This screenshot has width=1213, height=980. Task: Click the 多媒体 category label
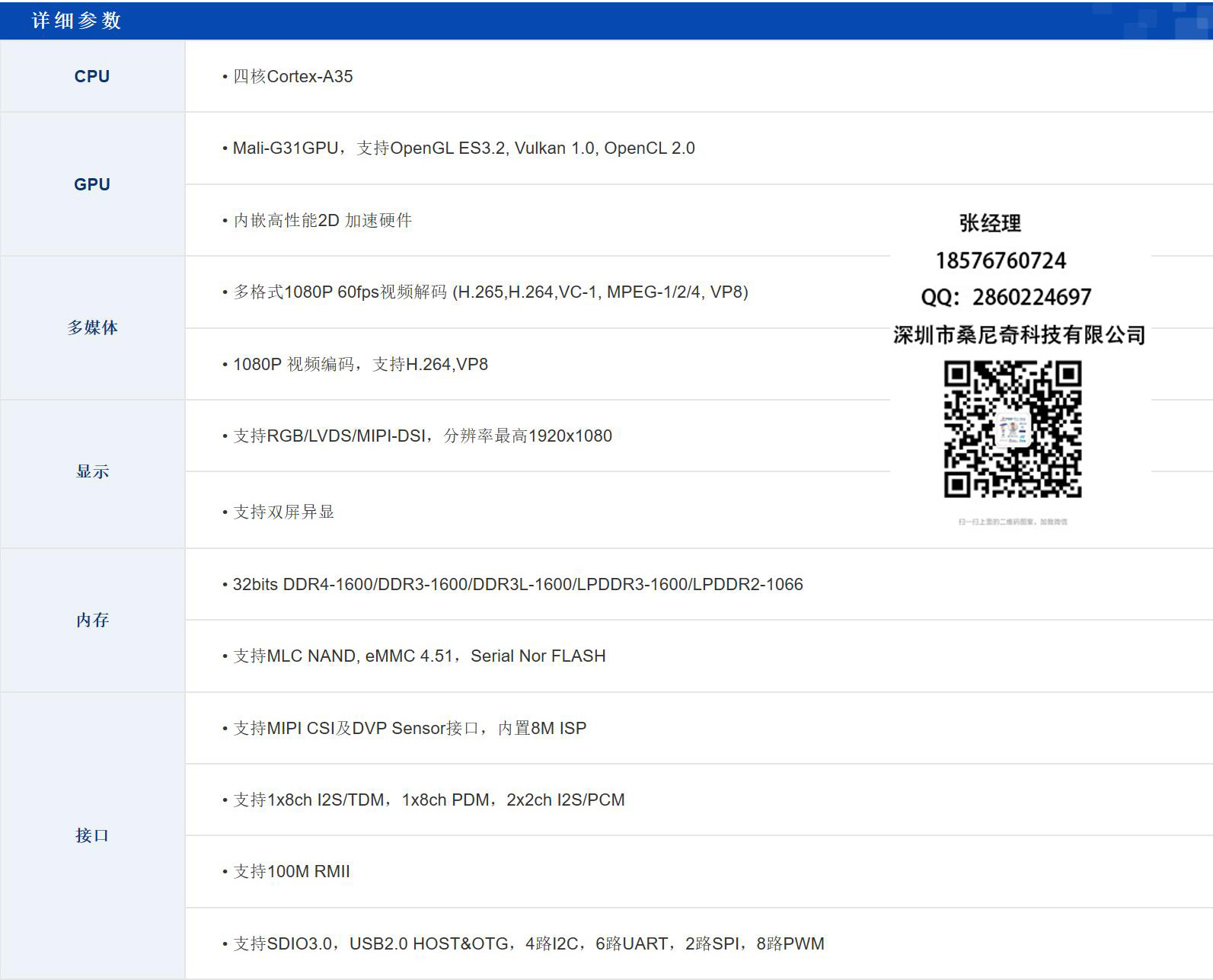(x=92, y=327)
